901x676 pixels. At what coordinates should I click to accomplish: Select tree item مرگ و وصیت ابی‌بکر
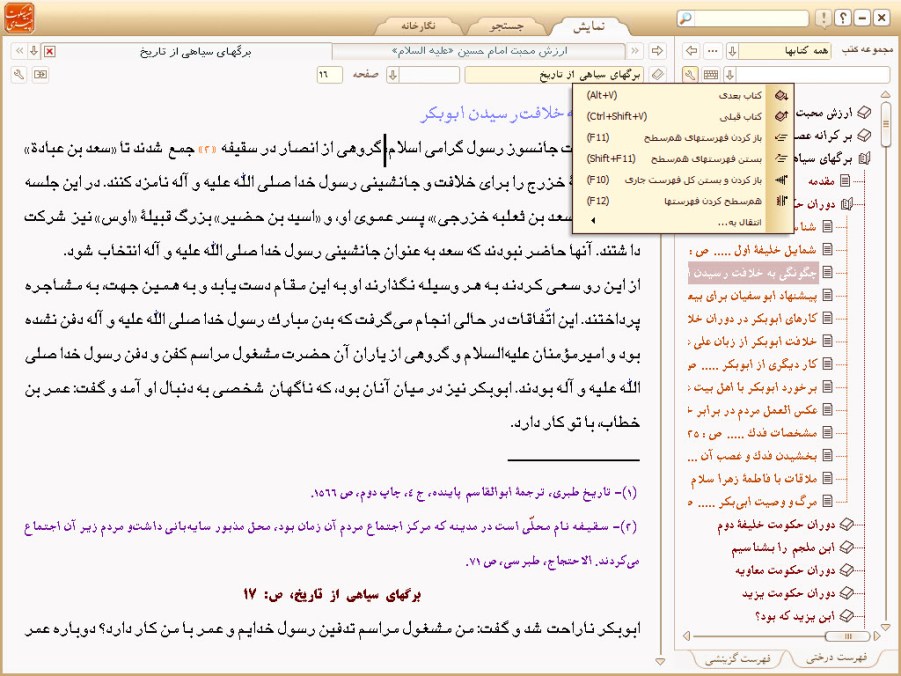[753, 502]
